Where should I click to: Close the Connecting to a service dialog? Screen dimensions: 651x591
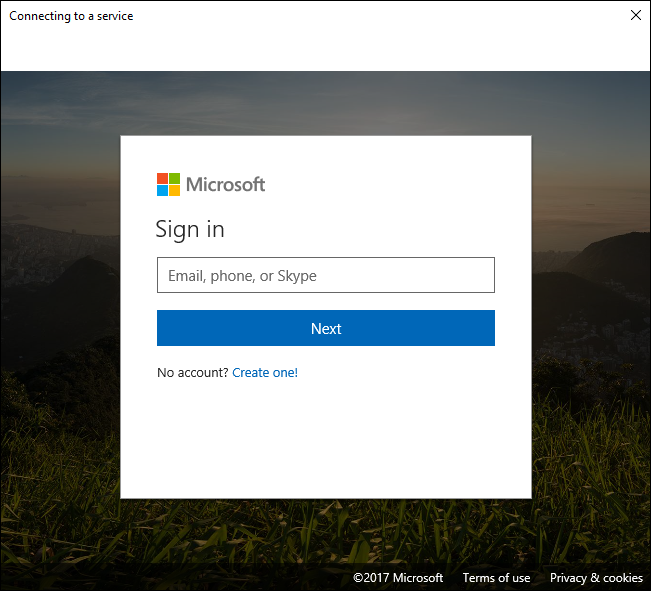point(636,15)
